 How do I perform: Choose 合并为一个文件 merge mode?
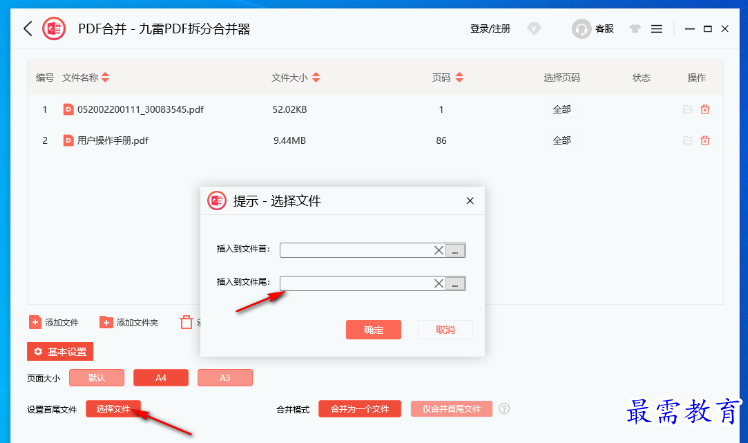(x=360, y=409)
